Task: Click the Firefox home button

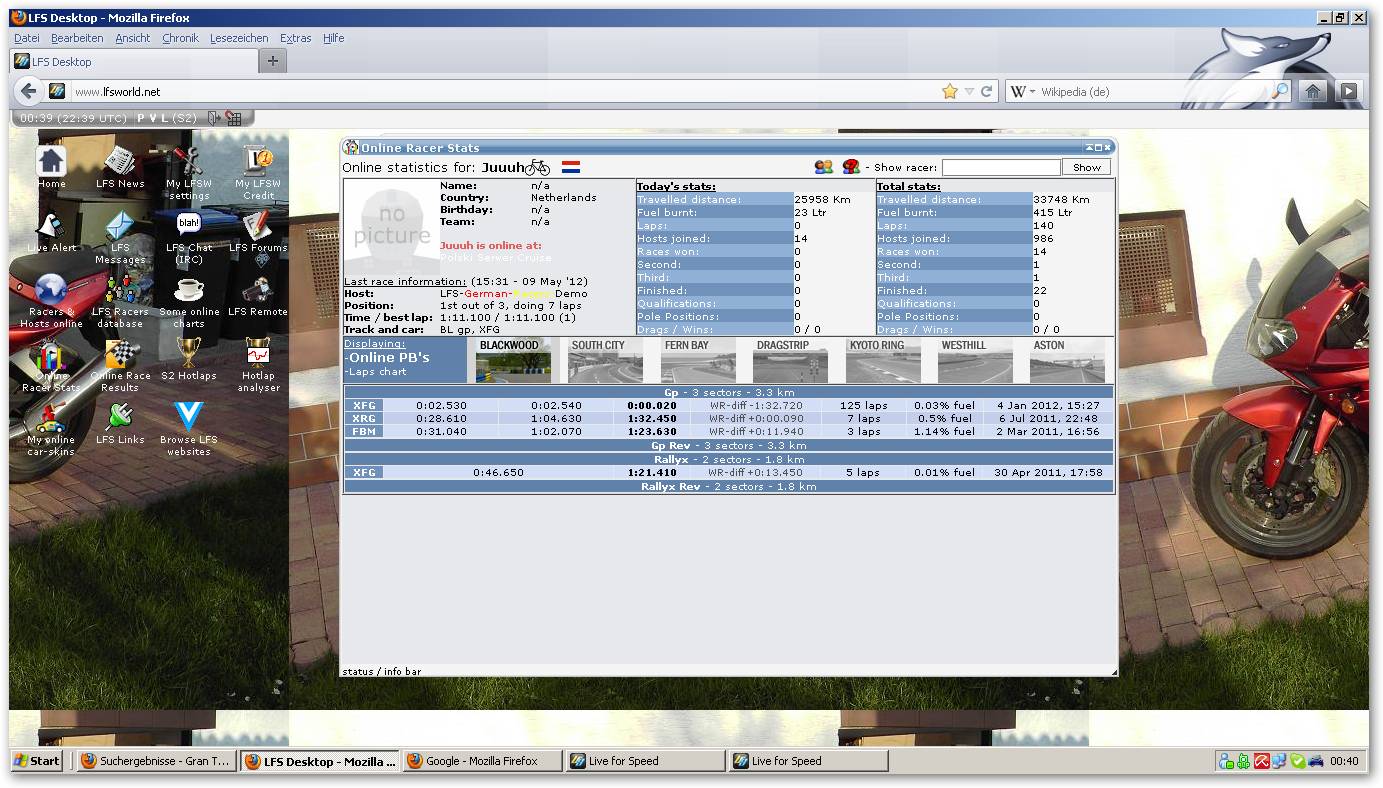Action: pyautogui.click(x=1313, y=91)
